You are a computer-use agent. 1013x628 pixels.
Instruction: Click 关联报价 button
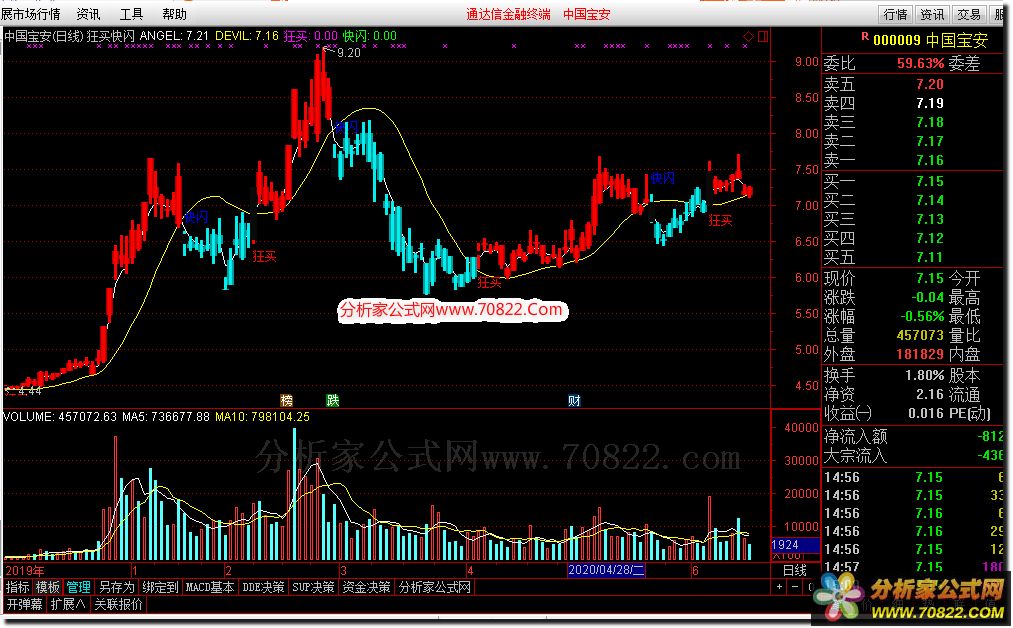pyautogui.click(x=119, y=604)
